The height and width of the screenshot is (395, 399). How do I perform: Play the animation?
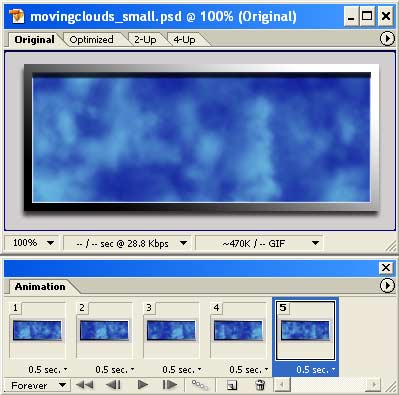pyautogui.click(x=143, y=385)
